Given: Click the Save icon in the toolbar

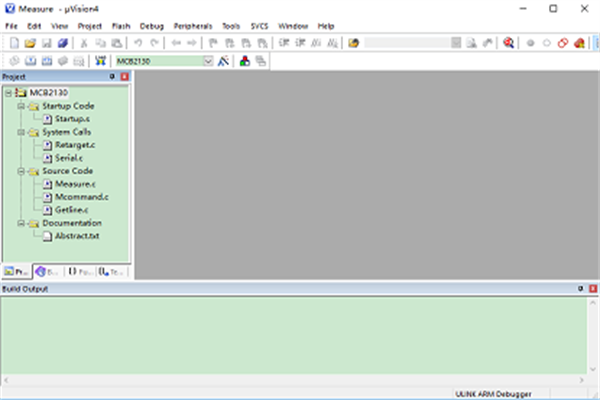Looking at the screenshot, I should click(x=47, y=43).
